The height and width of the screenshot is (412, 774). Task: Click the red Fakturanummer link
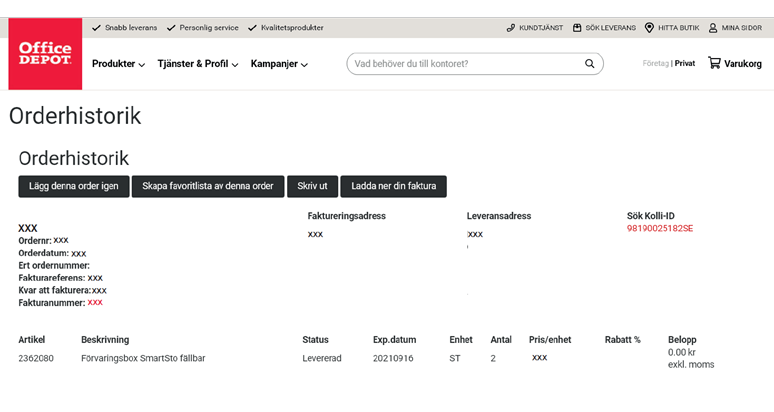tap(95, 302)
